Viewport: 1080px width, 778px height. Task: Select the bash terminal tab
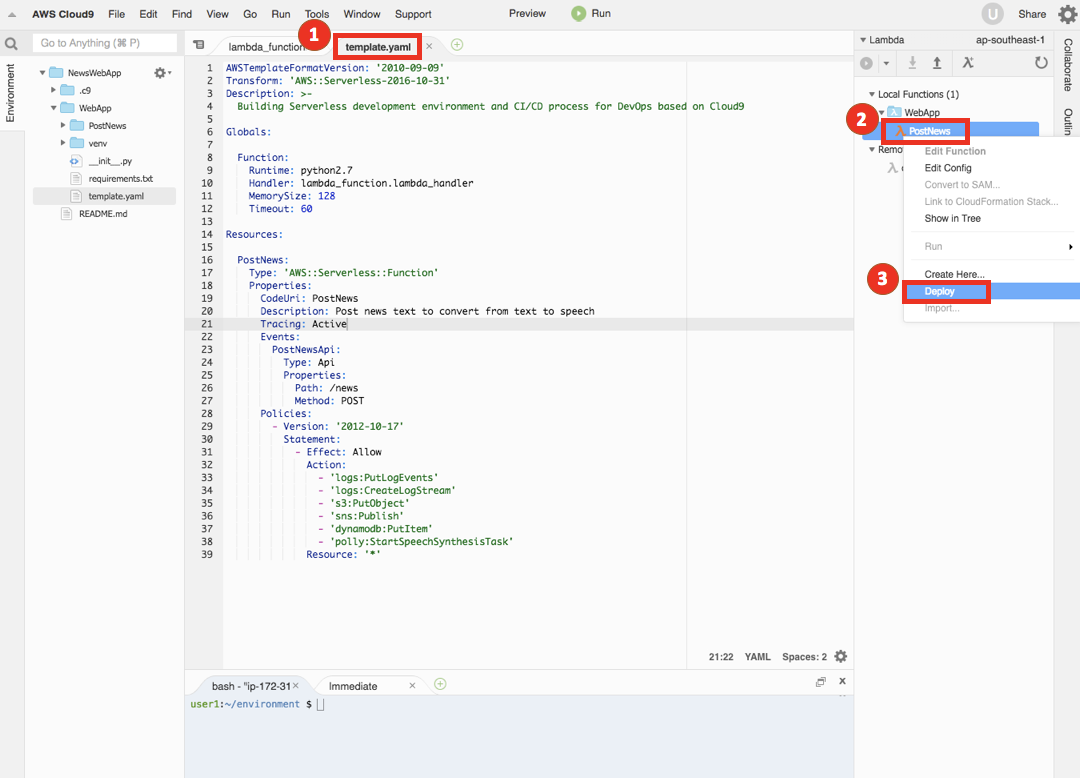click(x=251, y=686)
